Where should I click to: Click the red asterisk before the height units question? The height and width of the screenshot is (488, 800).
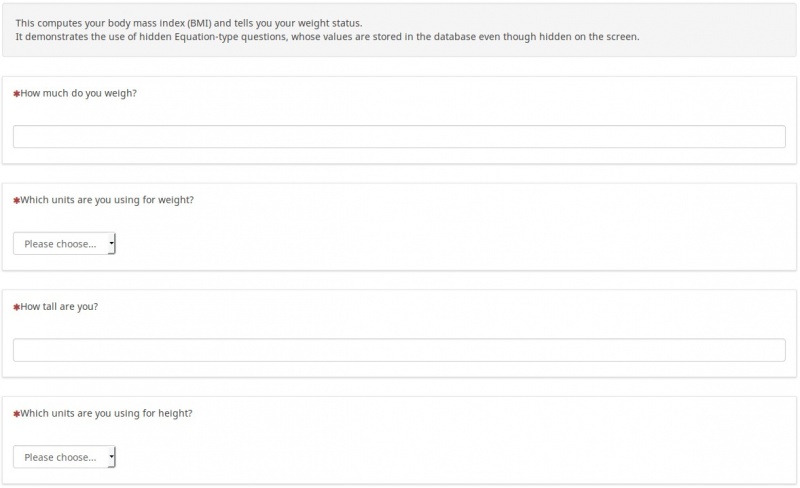coord(16,414)
